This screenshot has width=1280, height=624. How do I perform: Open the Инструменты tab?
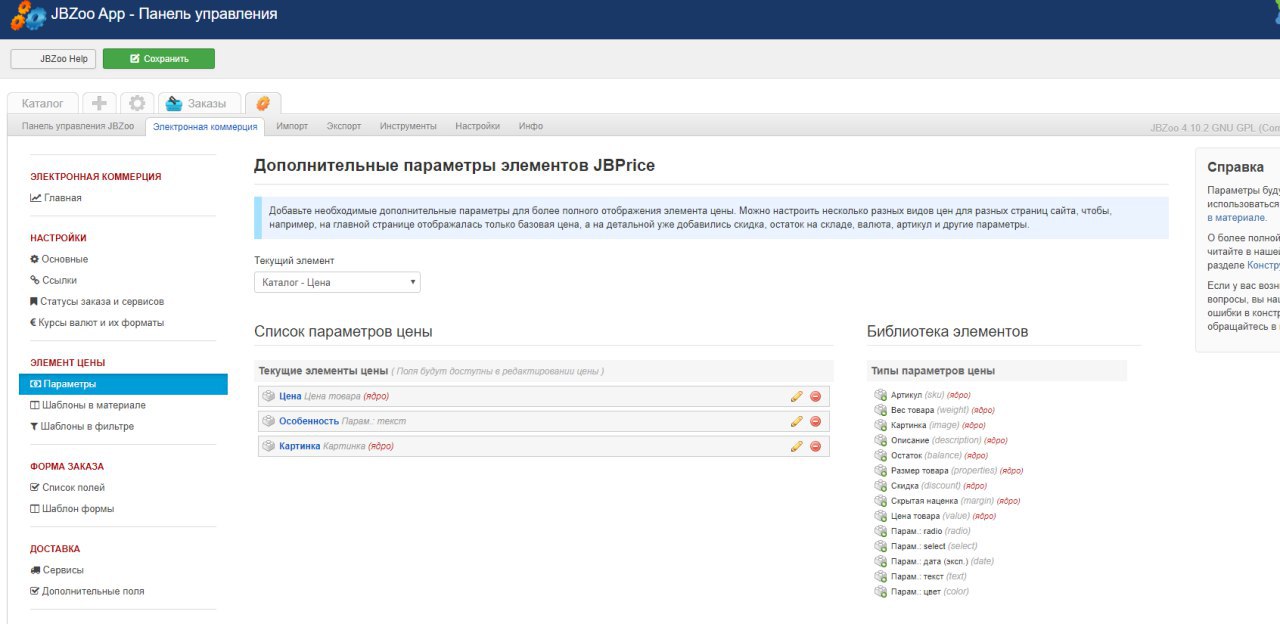coord(408,126)
